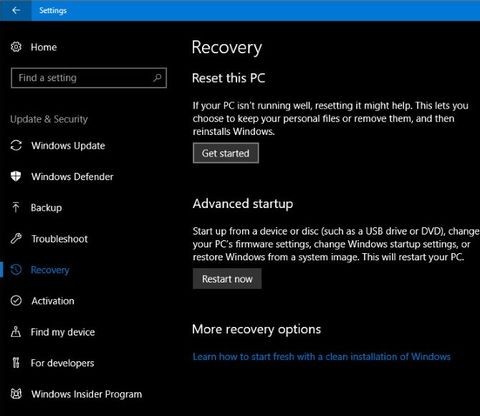Click the search magnifier icon

coord(157,78)
